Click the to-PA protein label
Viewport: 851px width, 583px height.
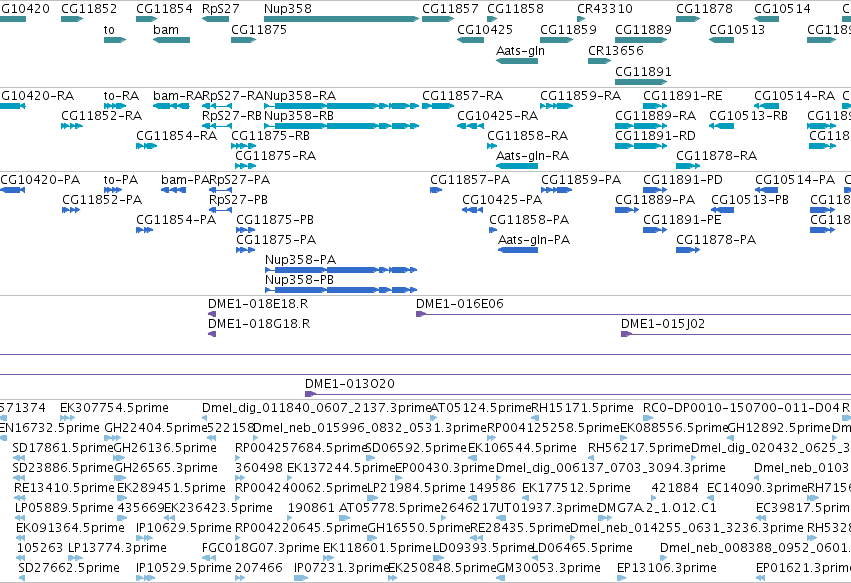(x=121, y=180)
